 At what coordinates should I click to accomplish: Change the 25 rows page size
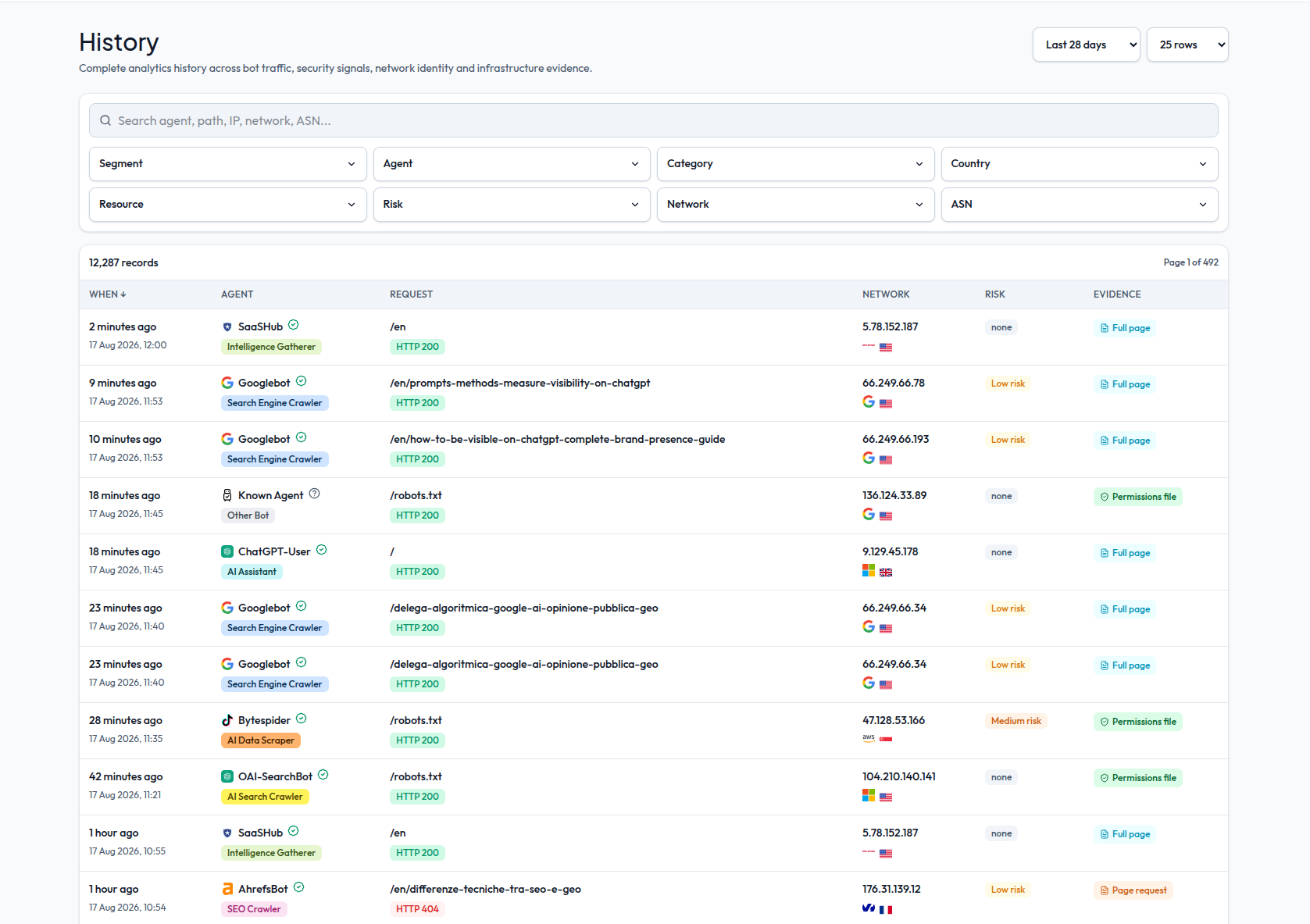click(1187, 45)
